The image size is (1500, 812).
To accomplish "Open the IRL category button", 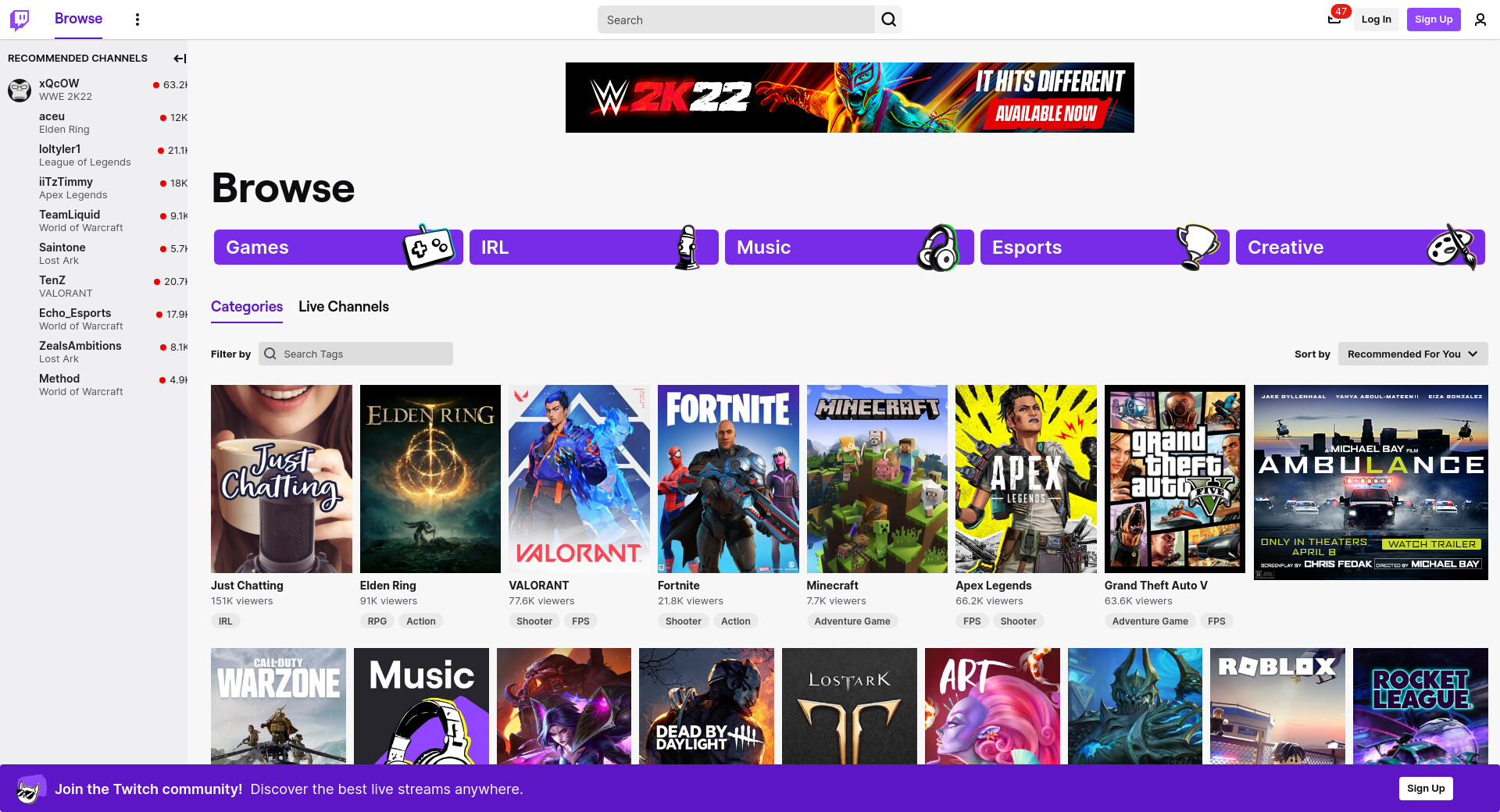I will [594, 248].
